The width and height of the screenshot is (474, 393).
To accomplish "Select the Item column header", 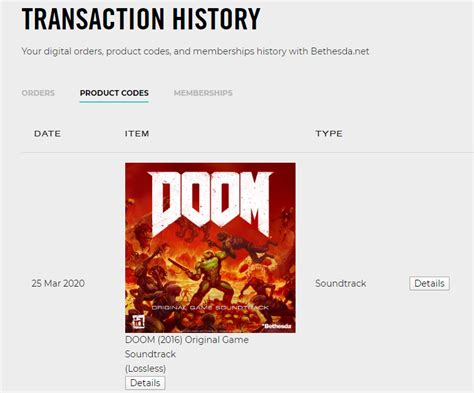I will (x=137, y=134).
